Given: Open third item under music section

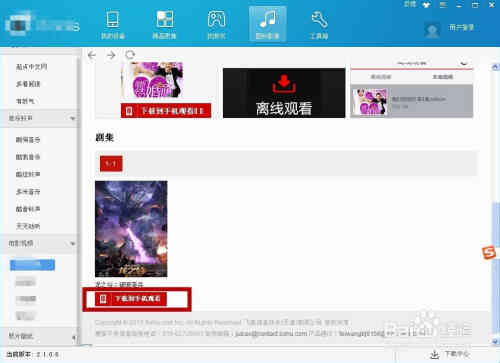Looking at the screenshot, I should pyautogui.click(x=28, y=174).
